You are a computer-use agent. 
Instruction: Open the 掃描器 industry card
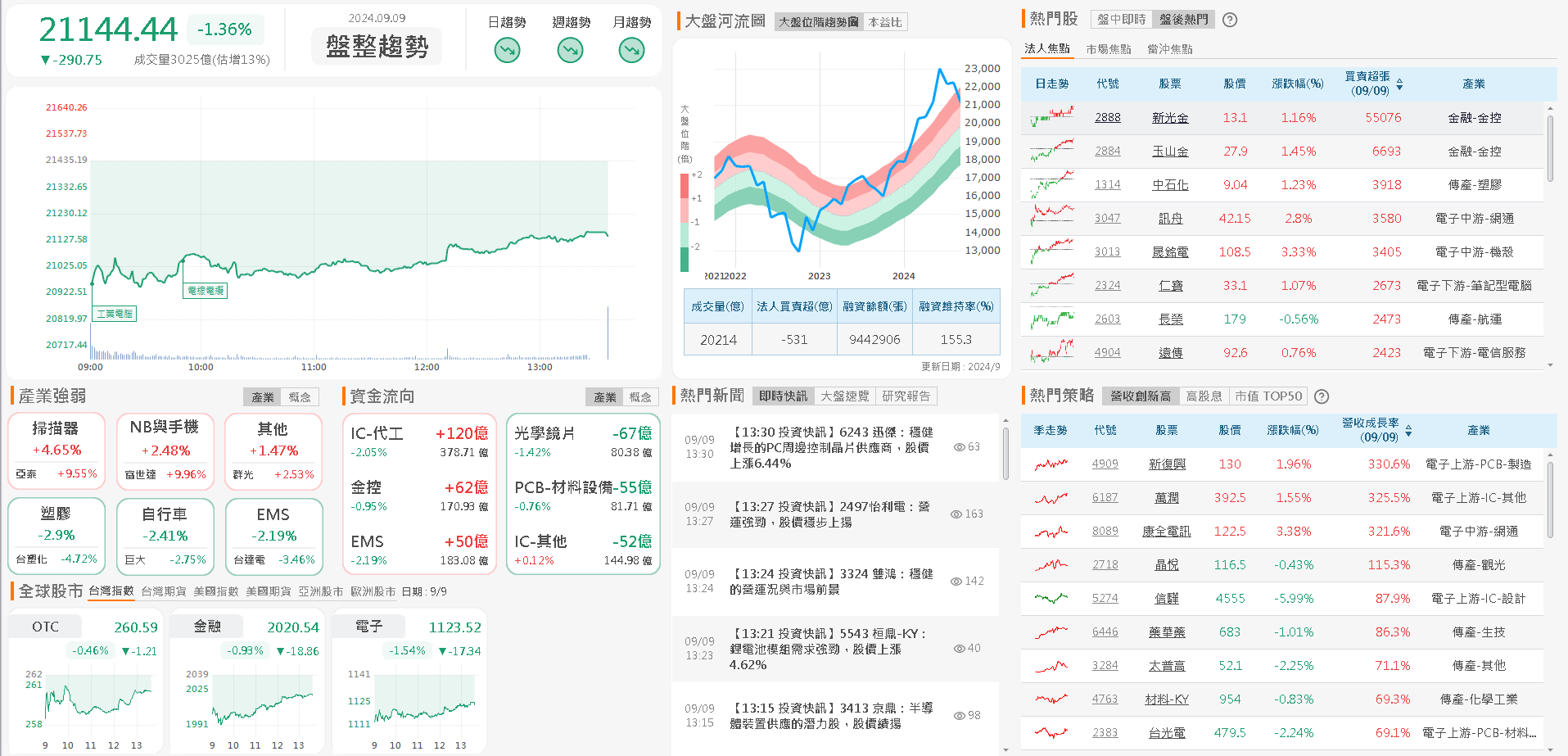click(56, 451)
